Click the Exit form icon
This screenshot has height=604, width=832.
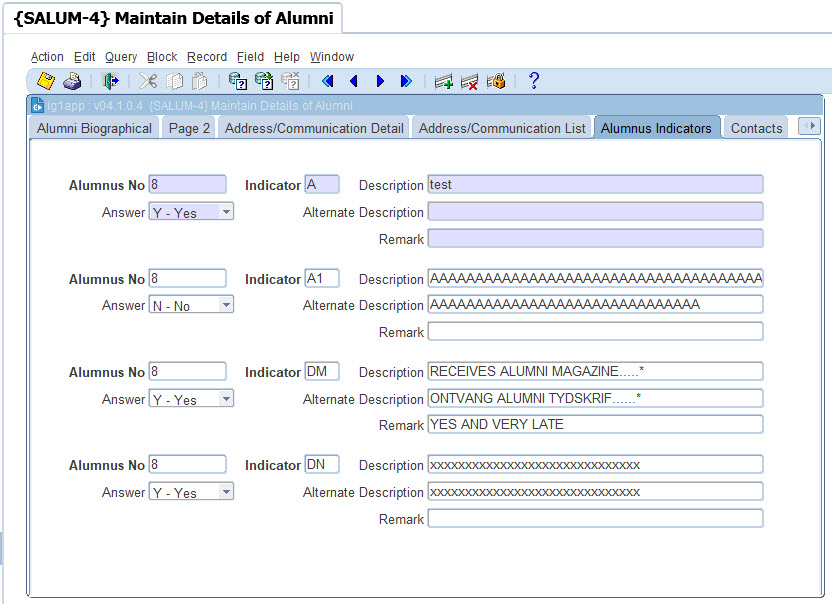(110, 81)
